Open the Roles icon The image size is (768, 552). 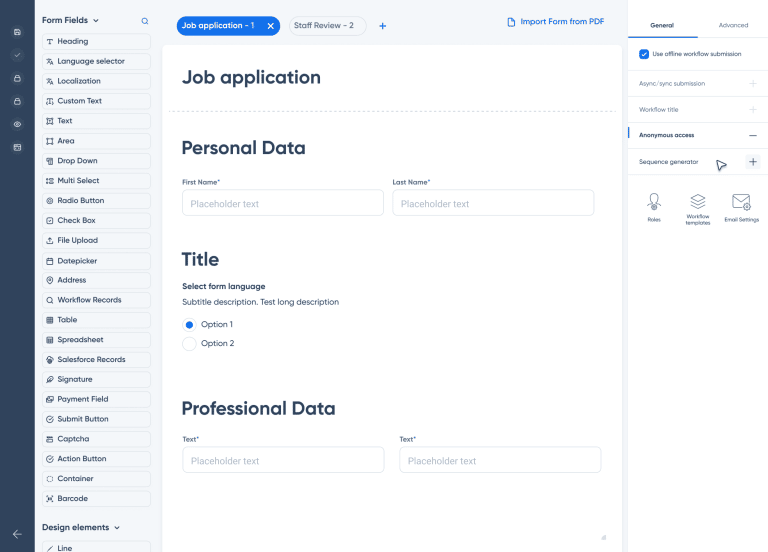pos(654,204)
